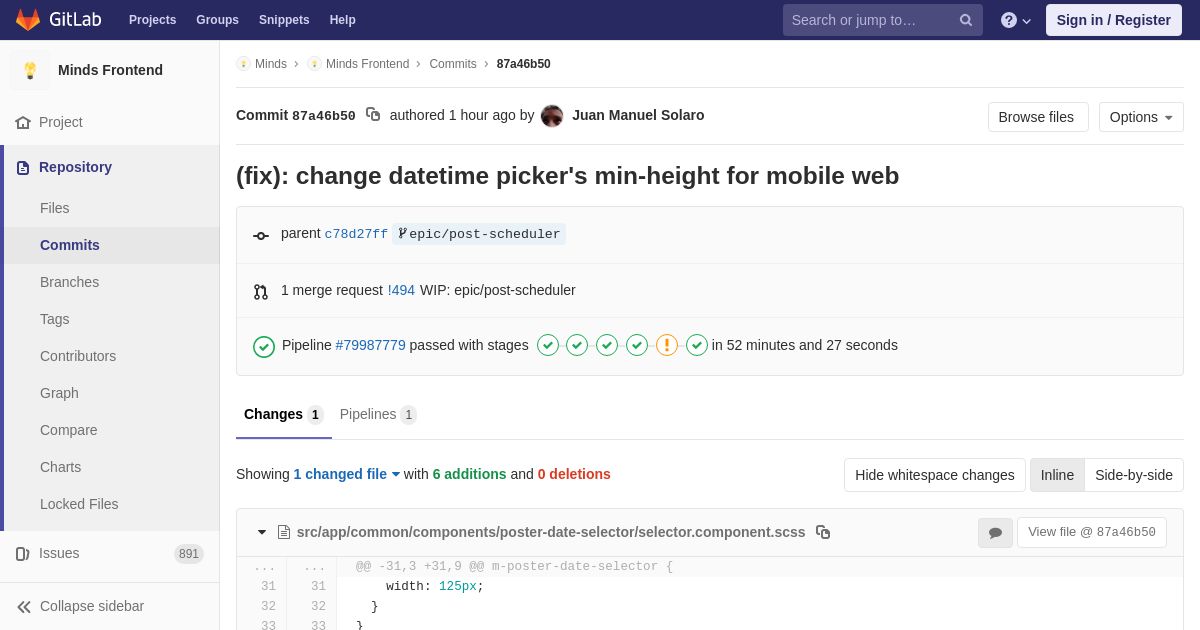The image size is (1200, 630).
Task: Open the Help question mark menu
Action: 1015,20
